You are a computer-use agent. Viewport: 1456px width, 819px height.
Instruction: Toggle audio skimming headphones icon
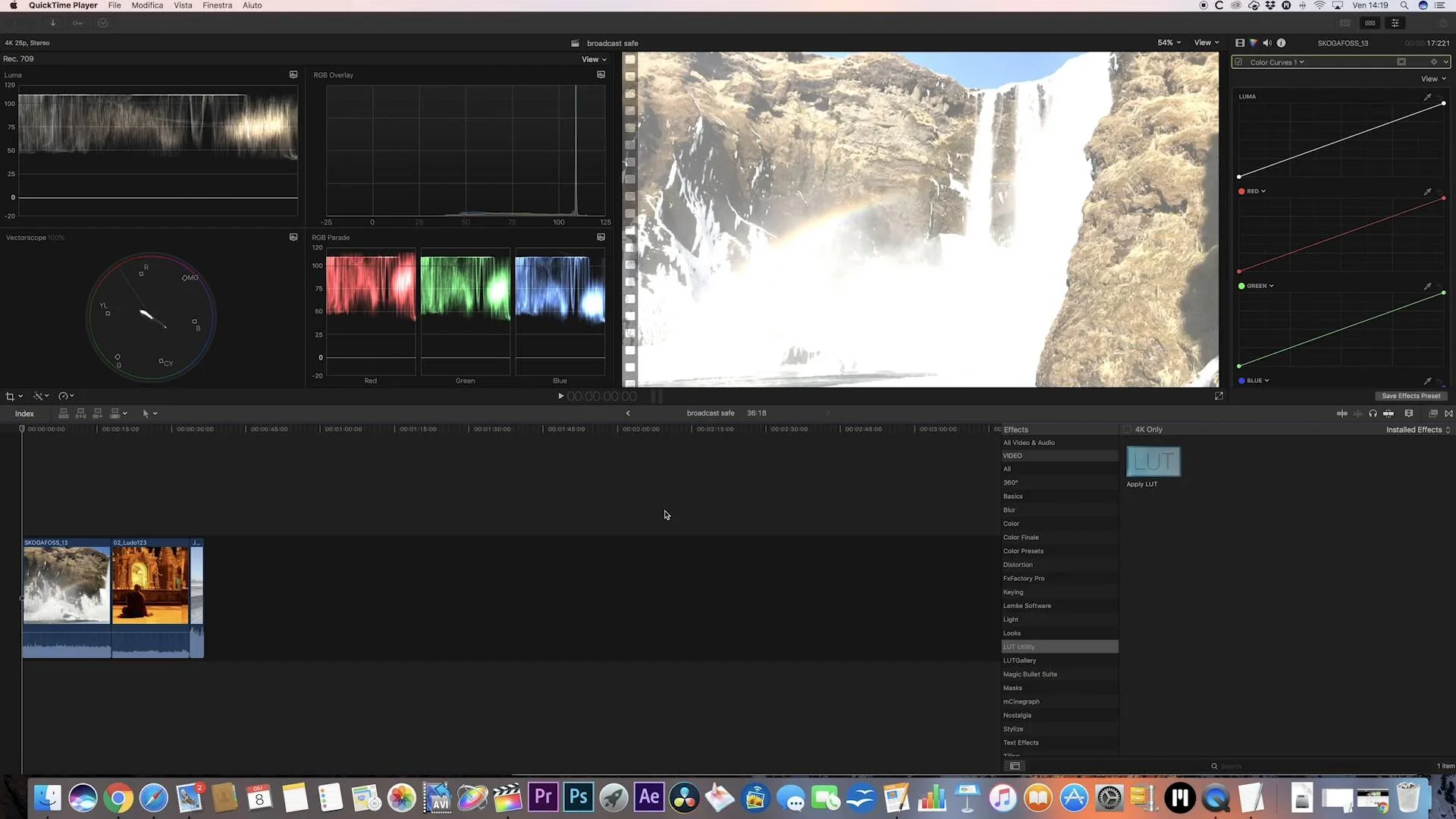tap(1373, 413)
